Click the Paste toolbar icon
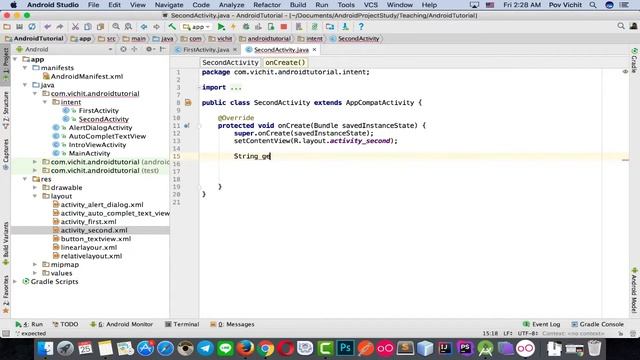 [100, 27]
